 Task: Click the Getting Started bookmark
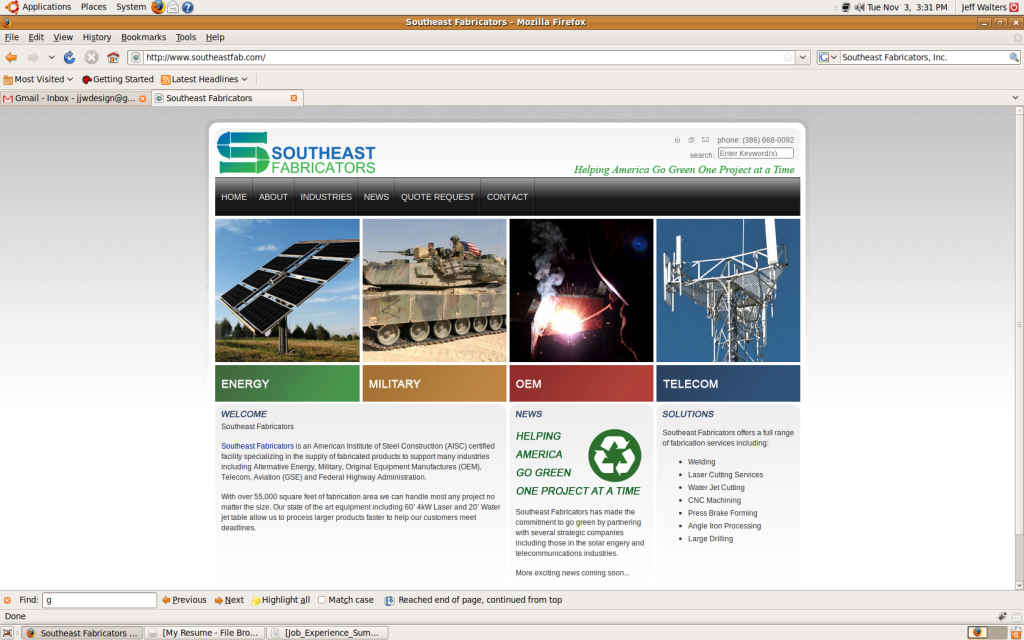coord(118,79)
